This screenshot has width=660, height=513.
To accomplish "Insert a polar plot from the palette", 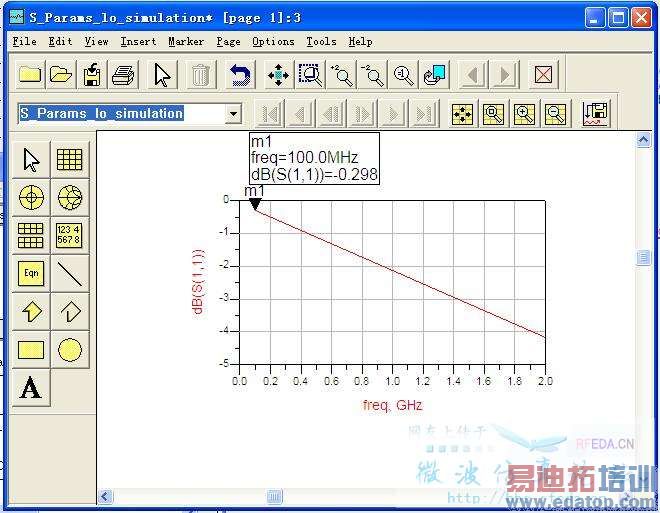I will tap(31, 197).
